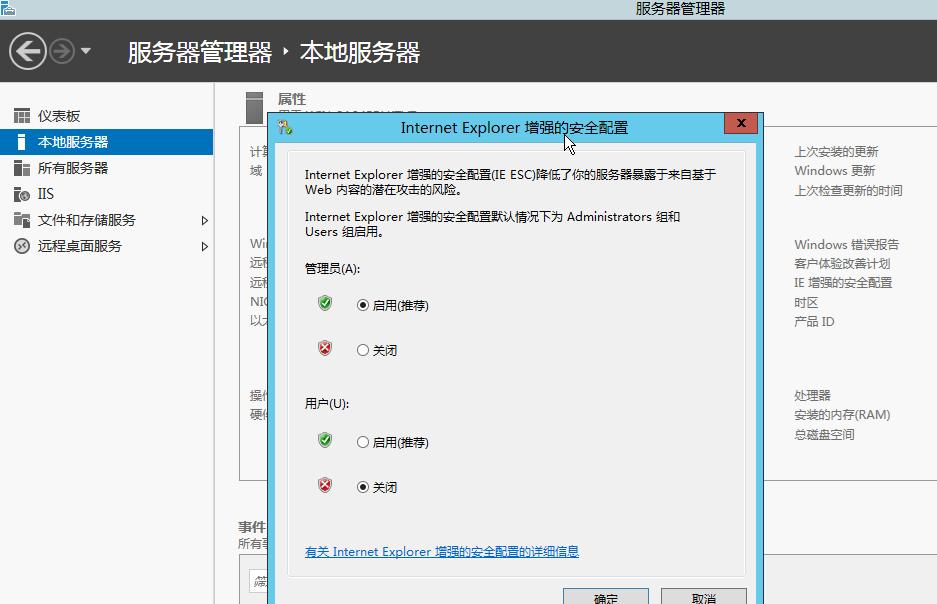
Task: Open 远程桌面服务 in the sidebar
Action: [x=79, y=246]
